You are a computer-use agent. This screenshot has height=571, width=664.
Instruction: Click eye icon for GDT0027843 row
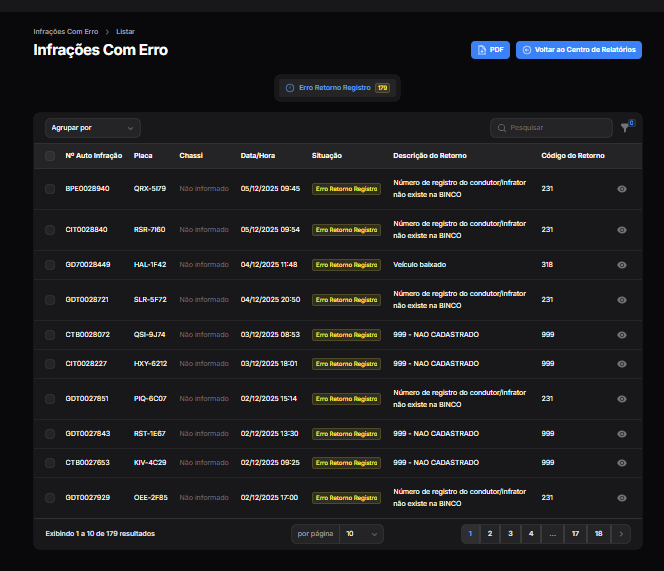point(621,434)
